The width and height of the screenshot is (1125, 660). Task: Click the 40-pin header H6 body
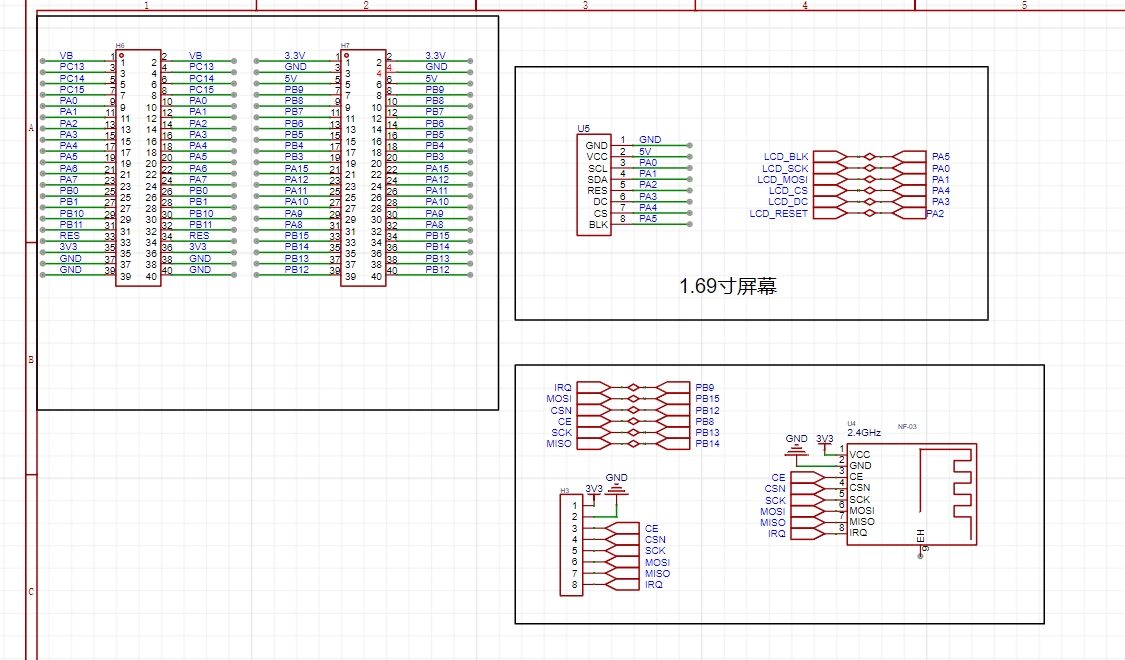pos(138,168)
